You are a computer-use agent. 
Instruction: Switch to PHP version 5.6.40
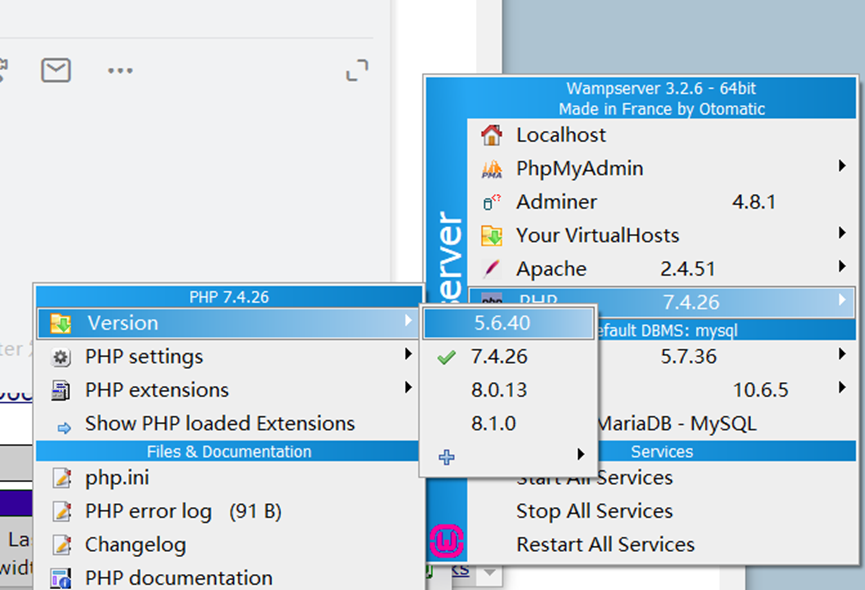(x=509, y=323)
